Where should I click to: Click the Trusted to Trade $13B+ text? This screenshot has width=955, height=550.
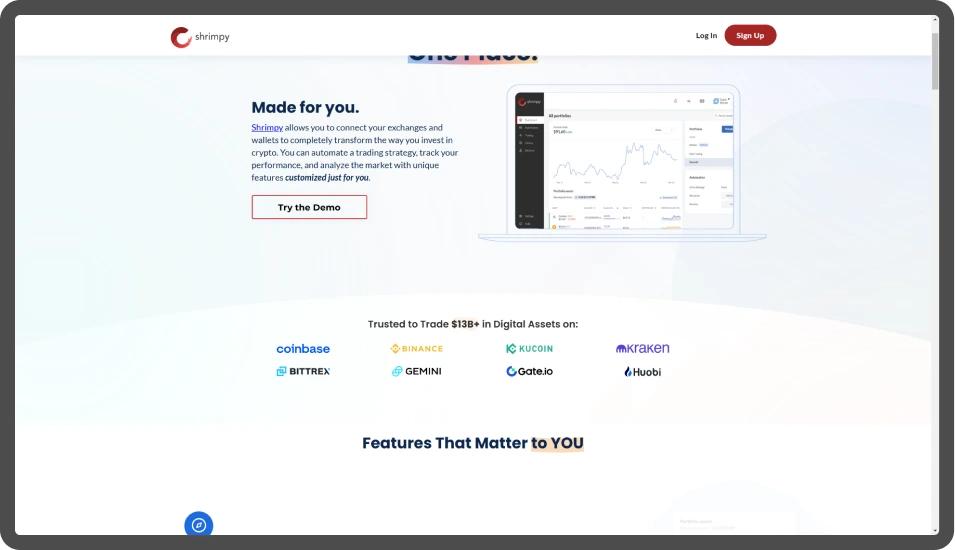click(x=473, y=324)
